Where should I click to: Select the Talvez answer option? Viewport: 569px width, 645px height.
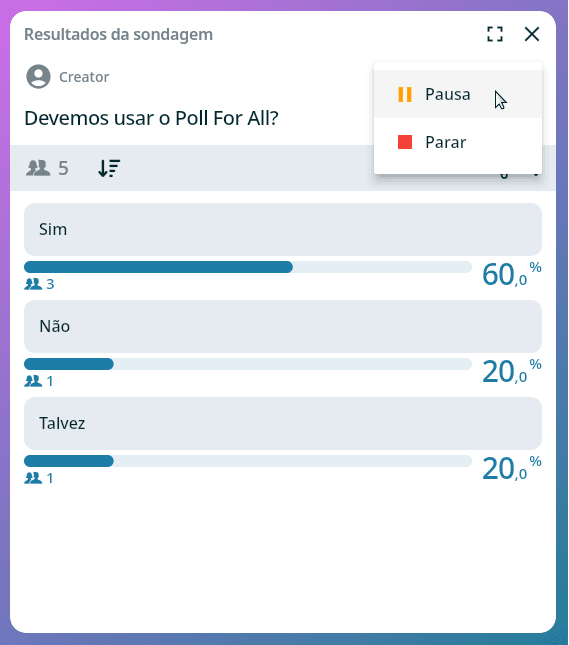click(x=283, y=424)
